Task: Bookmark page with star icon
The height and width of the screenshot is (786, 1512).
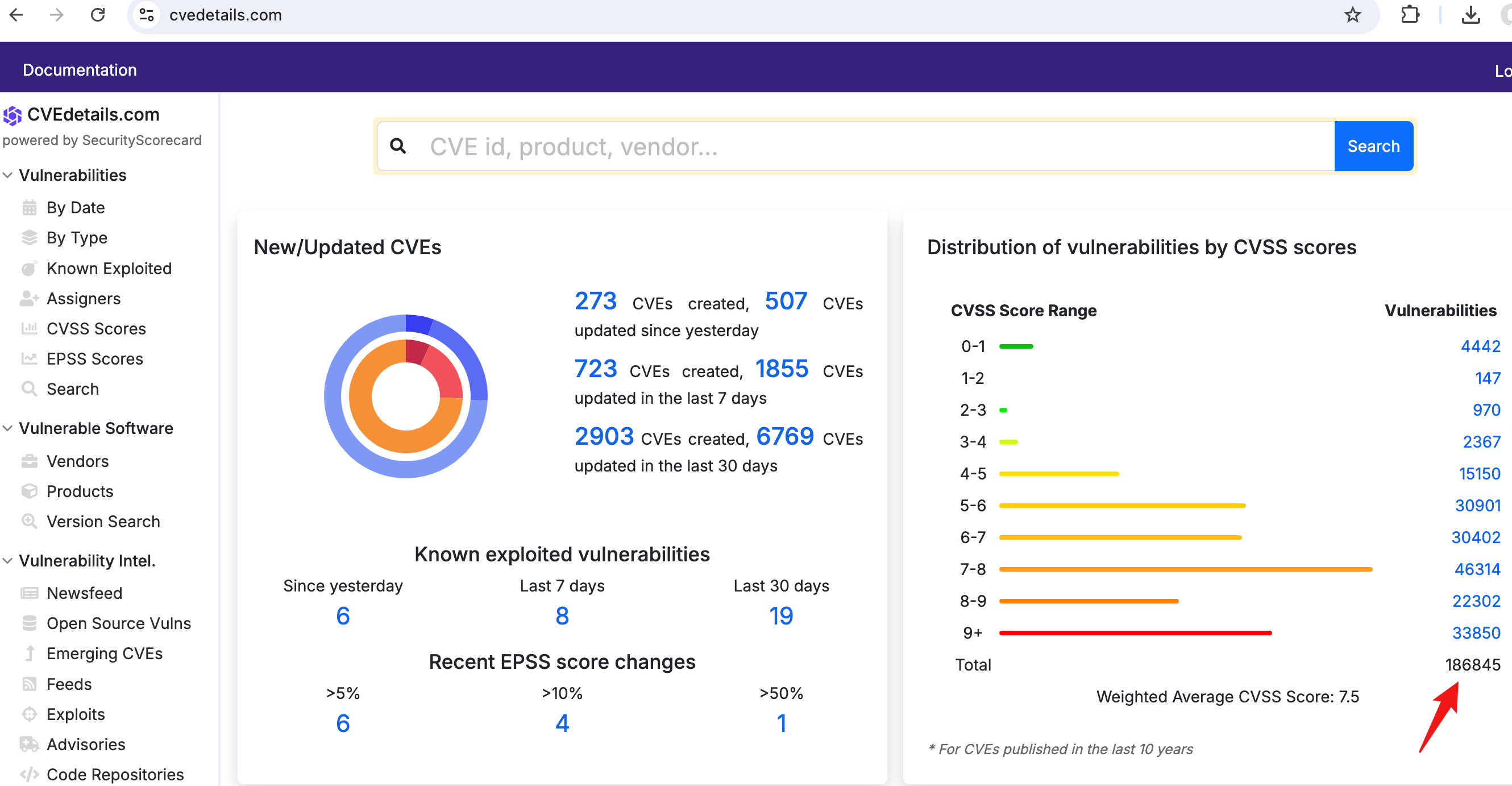Action: point(1352,15)
